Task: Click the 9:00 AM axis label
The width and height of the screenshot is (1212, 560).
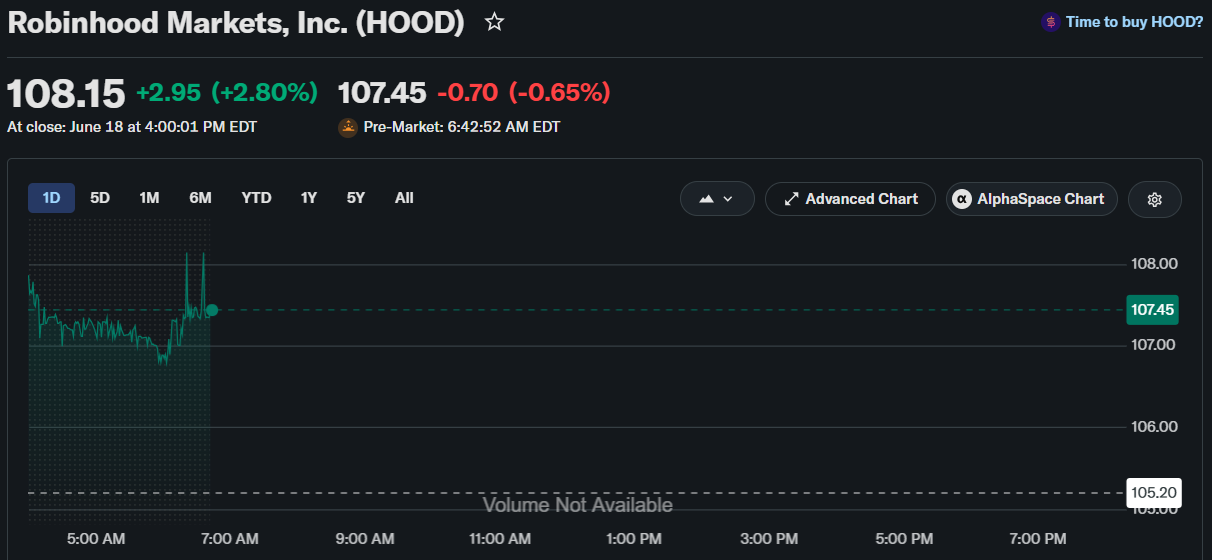Action: click(x=365, y=539)
